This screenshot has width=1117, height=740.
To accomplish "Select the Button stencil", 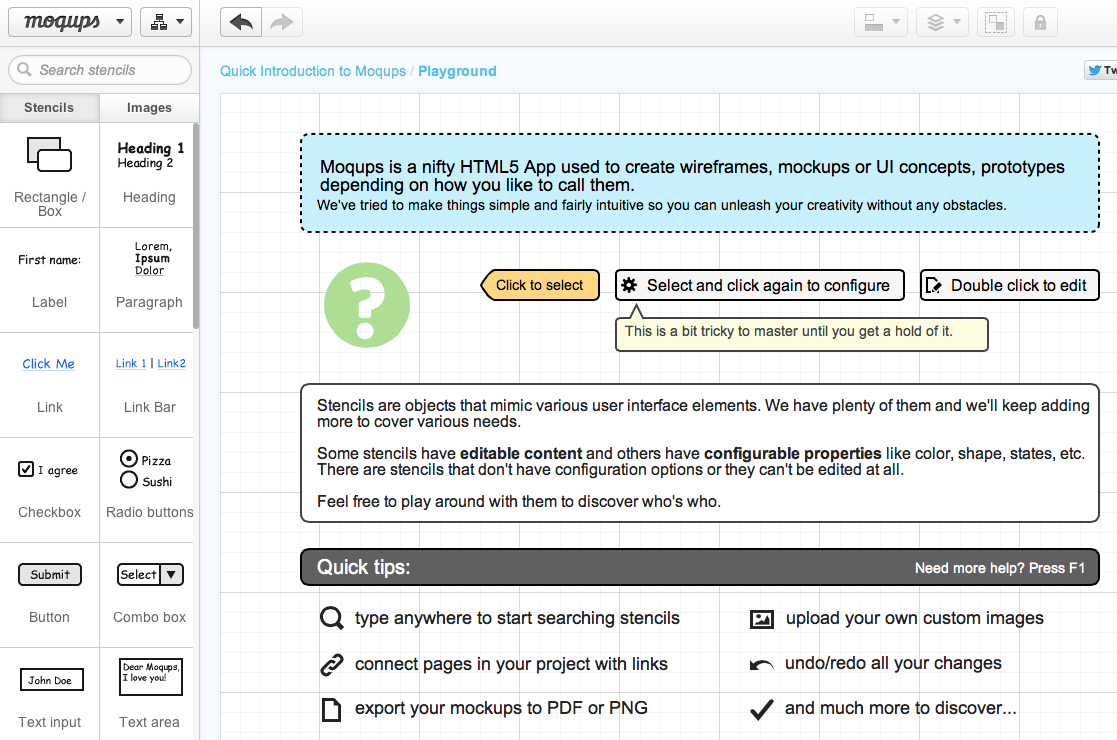I will [x=49, y=595].
